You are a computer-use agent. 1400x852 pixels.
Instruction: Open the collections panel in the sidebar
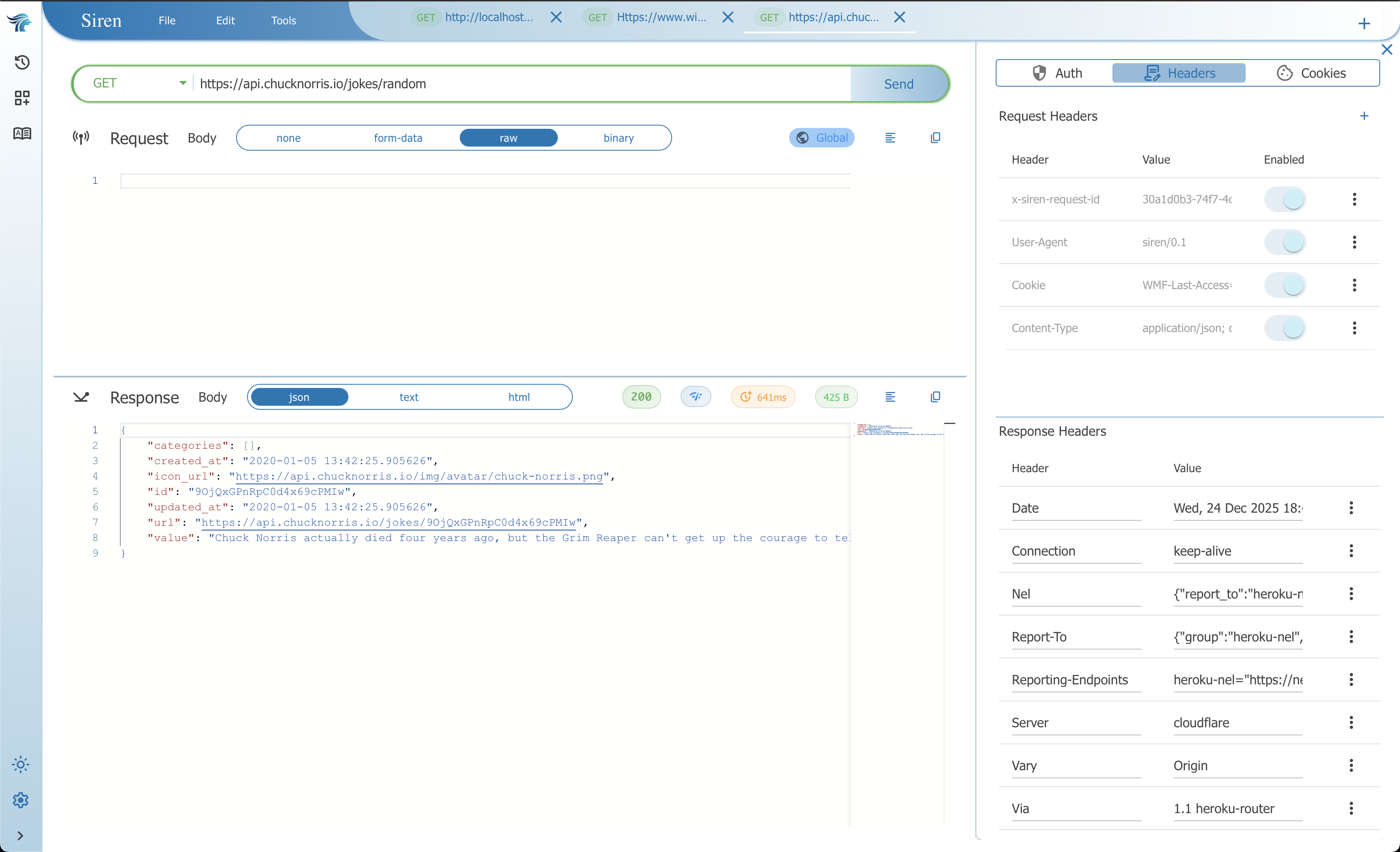[21, 98]
